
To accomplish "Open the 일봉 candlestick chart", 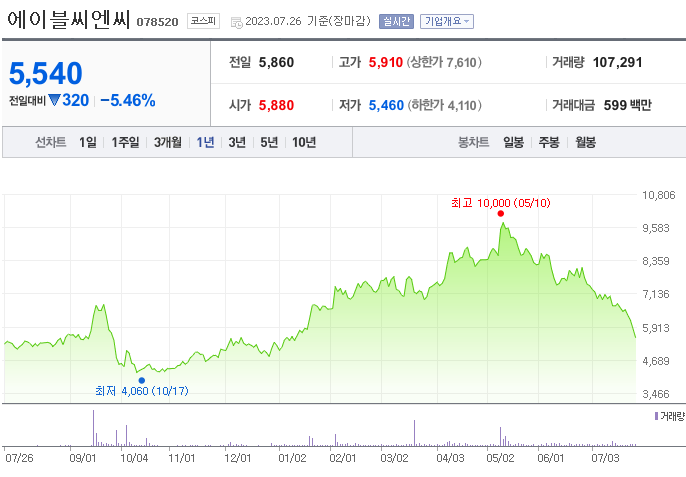I will tap(514, 142).
